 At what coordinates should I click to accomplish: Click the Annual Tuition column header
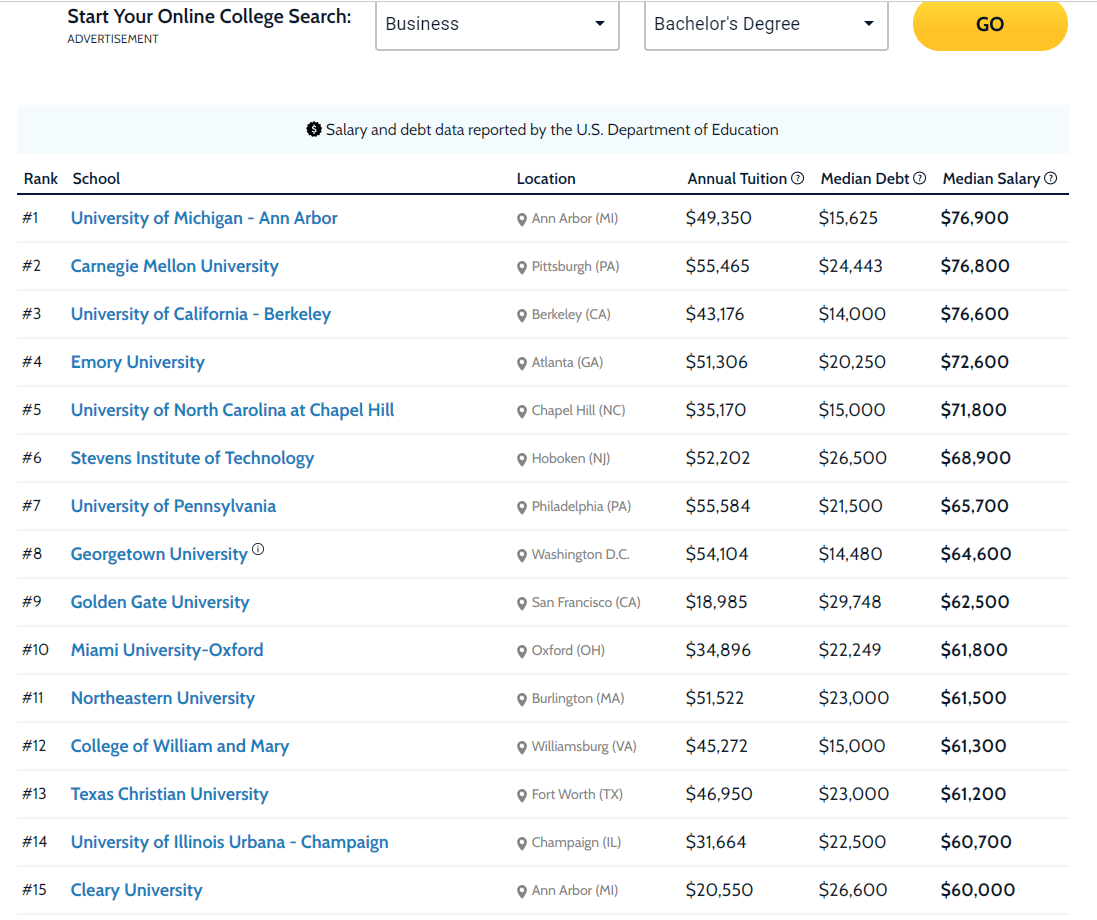[x=737, y=178]
